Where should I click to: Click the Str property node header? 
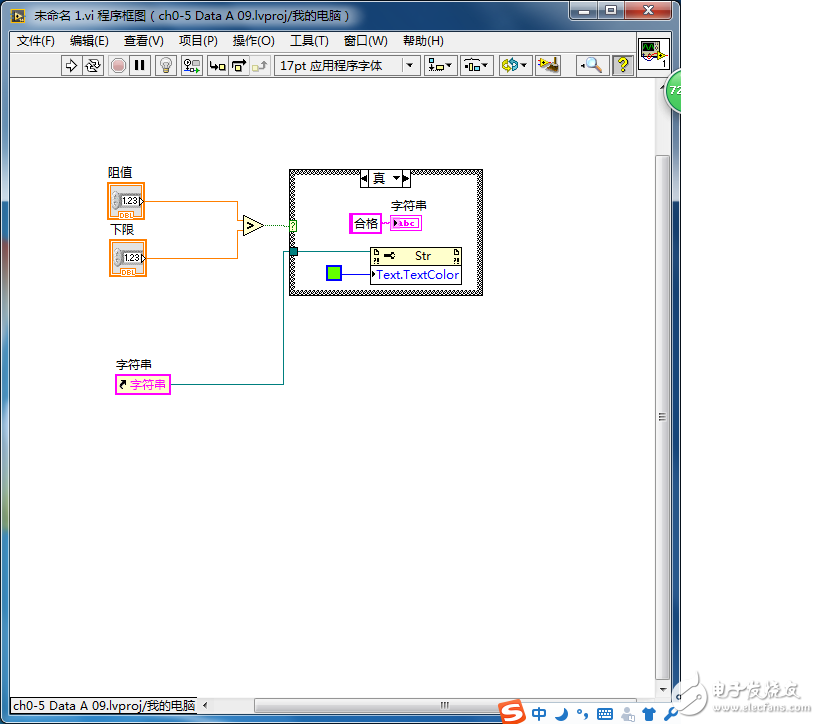[416, 256]
